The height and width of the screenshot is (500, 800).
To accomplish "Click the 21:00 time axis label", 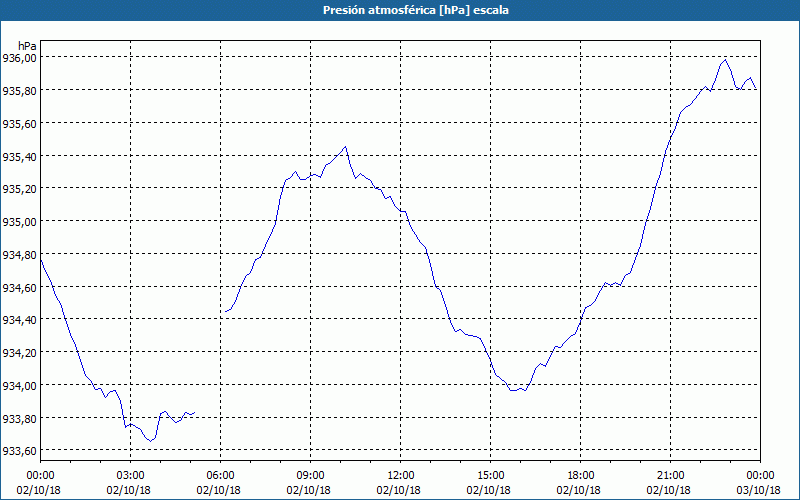I will (x=670, y=476).
